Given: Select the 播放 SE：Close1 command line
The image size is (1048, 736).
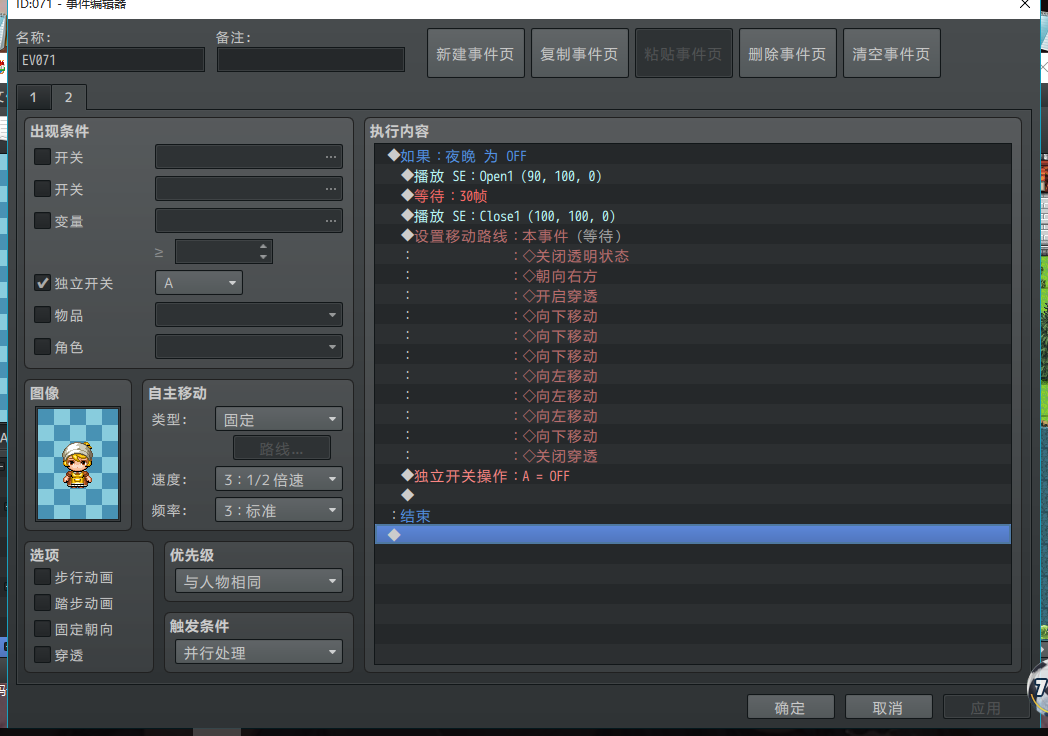Looking at the screenshot, I should [x=692, y=216].
